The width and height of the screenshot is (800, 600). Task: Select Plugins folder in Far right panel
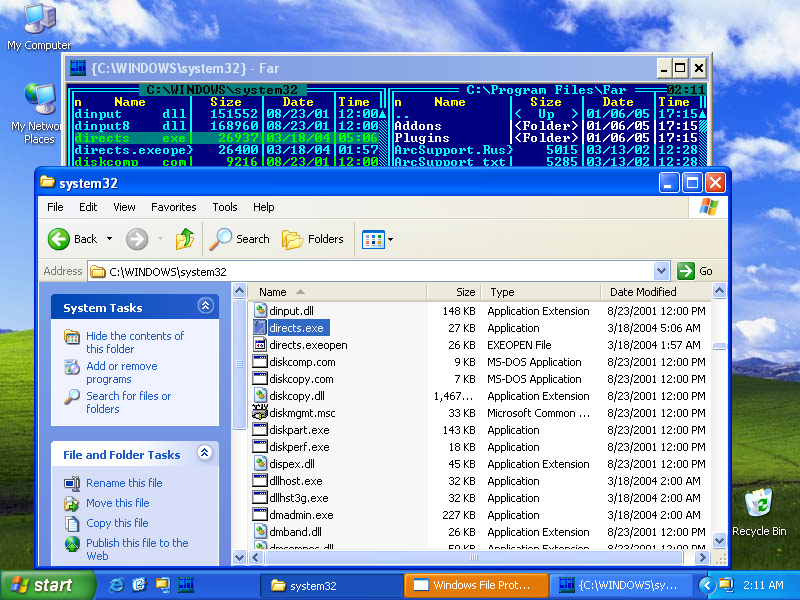point(422,138)
